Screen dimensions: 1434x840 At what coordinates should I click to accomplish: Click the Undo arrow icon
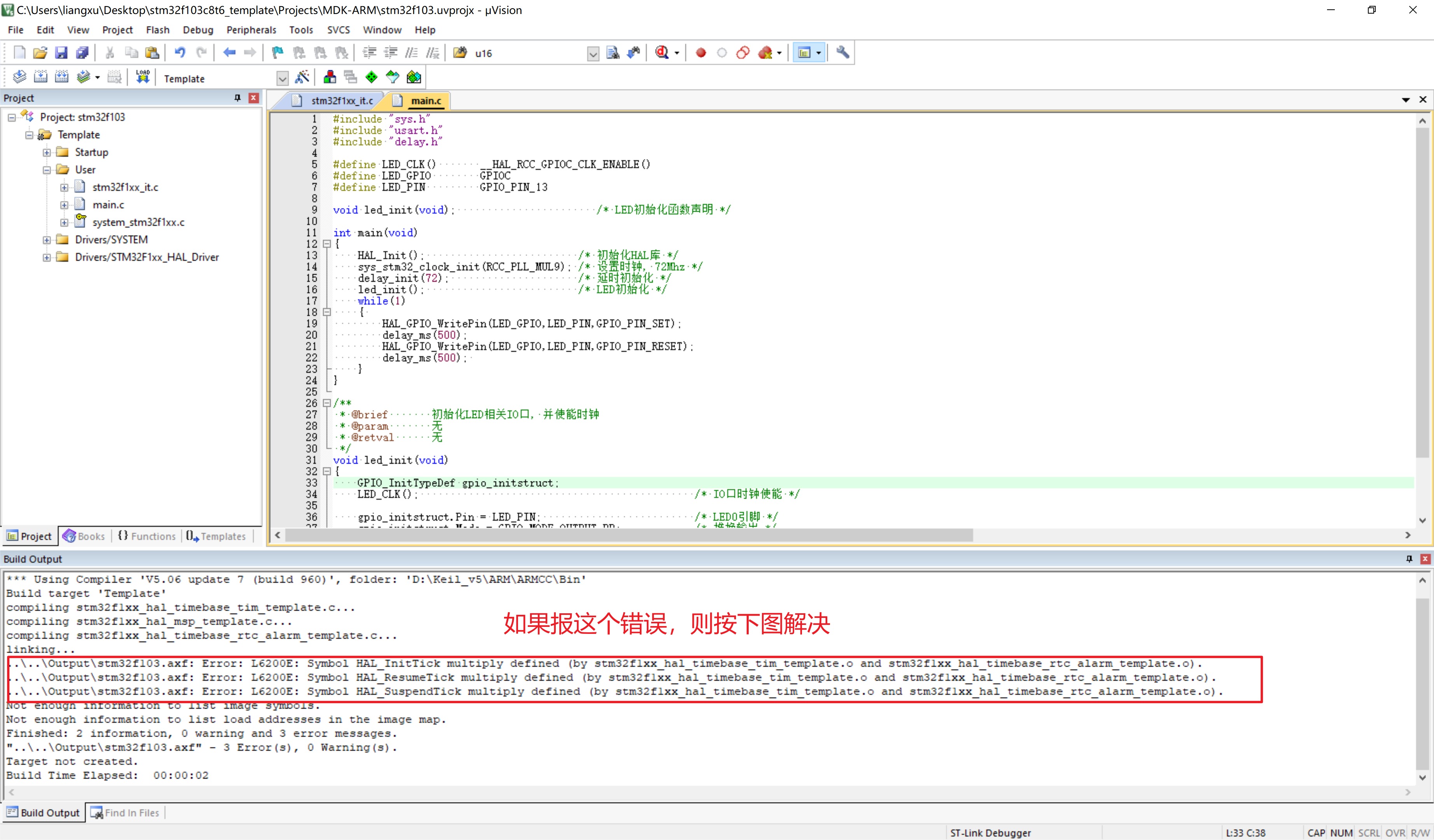[x=180, y=53]
